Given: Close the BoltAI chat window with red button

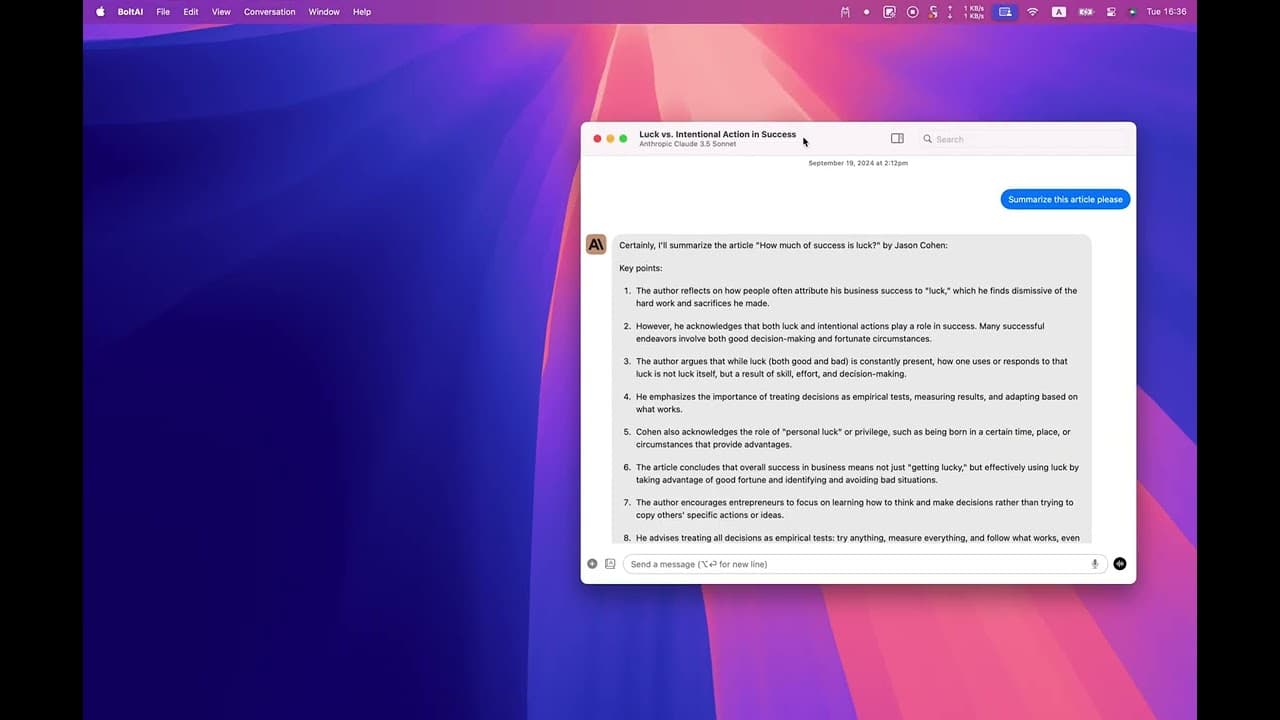Looking at the screenshot, I should pyautogui.click(x=597, y=139).
